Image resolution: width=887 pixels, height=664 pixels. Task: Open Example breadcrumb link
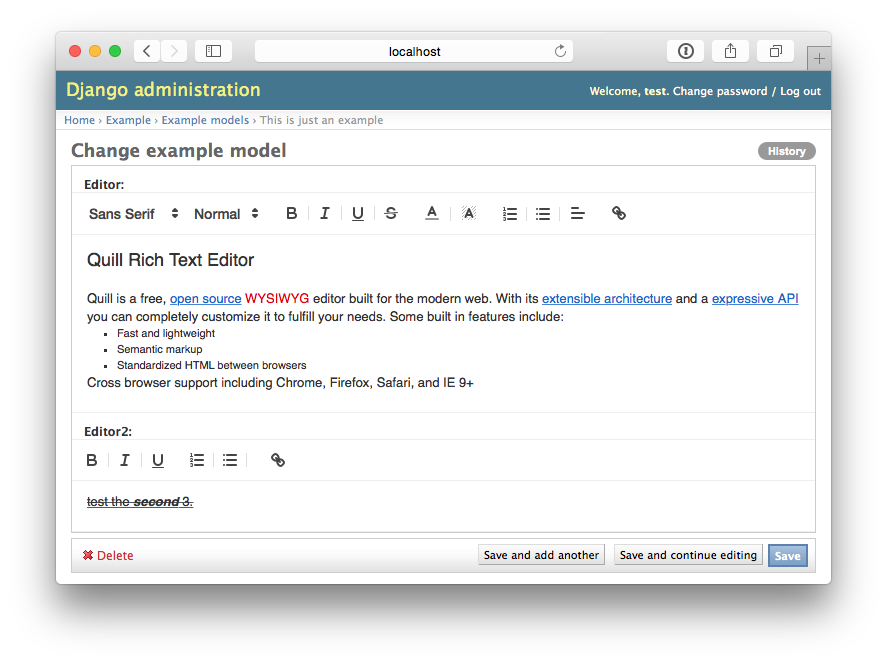[128, 120]
